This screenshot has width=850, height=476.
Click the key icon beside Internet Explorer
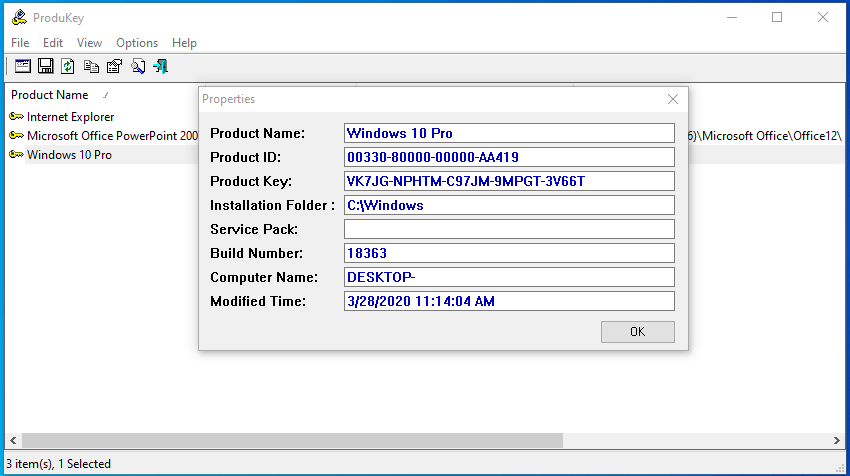(x=16, y=117)
